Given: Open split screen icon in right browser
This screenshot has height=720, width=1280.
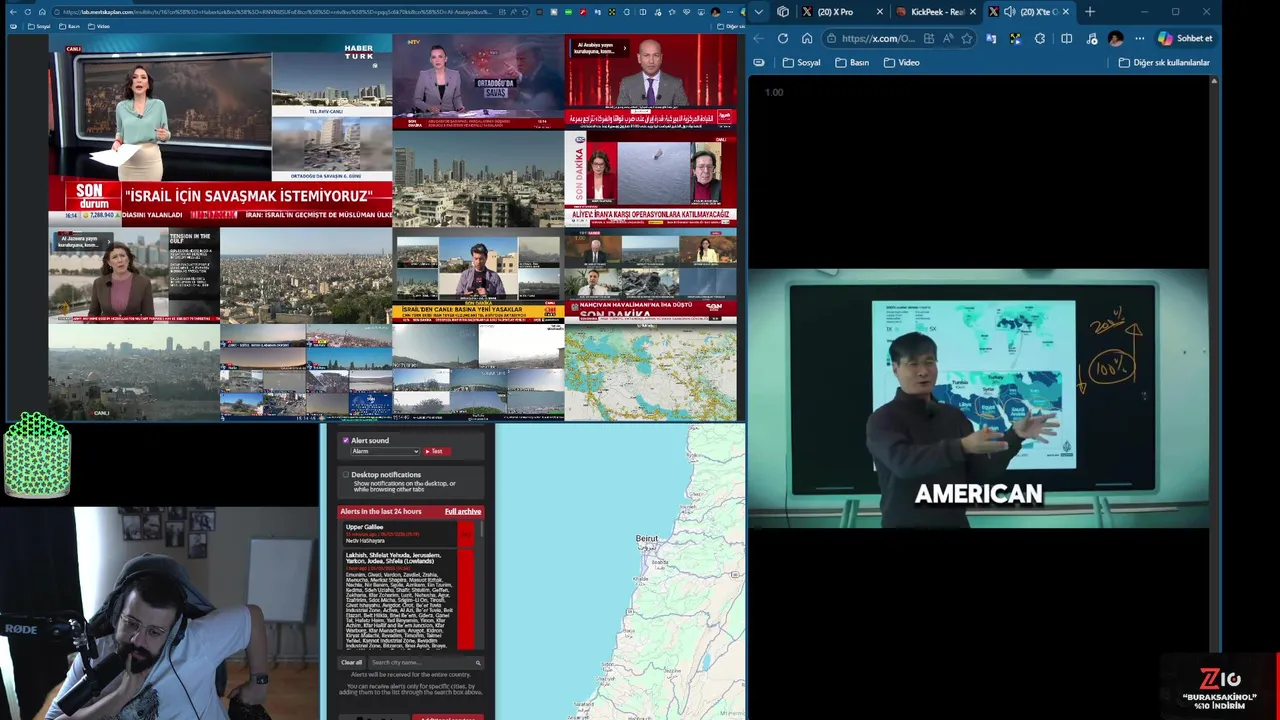Looking at the screenshot, I should tap(1066, 38).
